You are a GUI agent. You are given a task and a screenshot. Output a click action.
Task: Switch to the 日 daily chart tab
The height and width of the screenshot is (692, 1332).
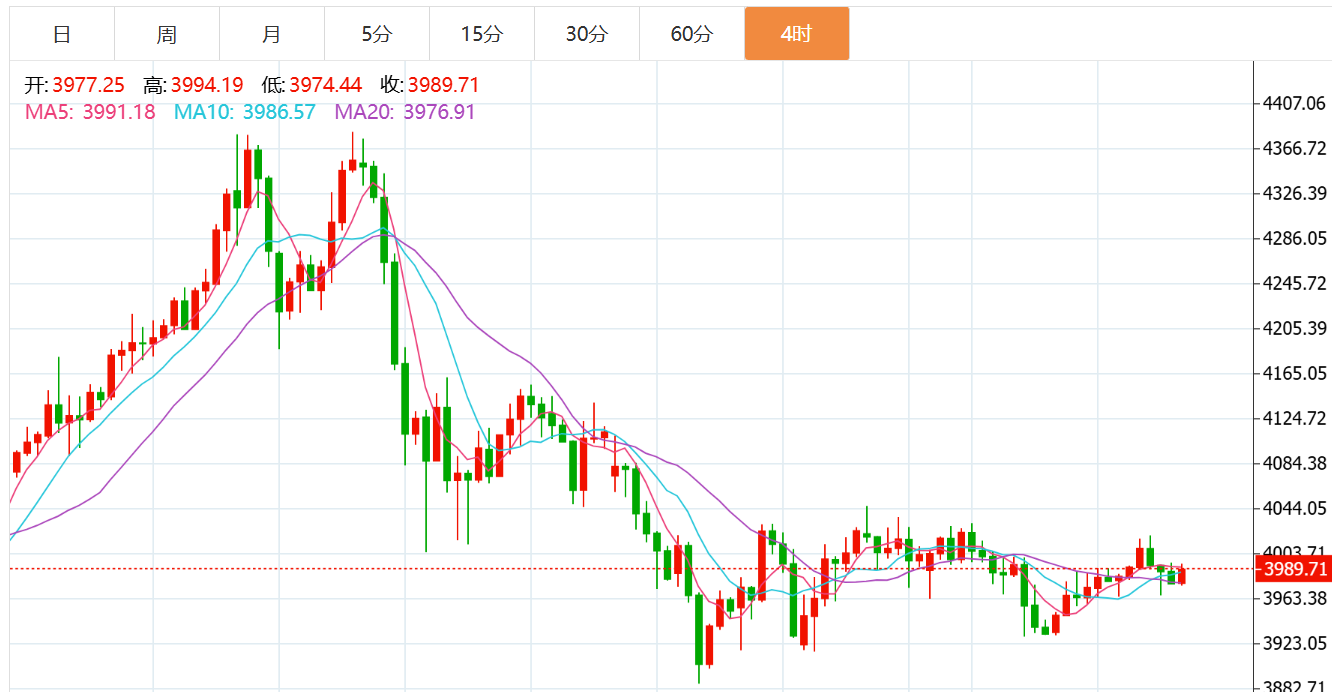62,34
